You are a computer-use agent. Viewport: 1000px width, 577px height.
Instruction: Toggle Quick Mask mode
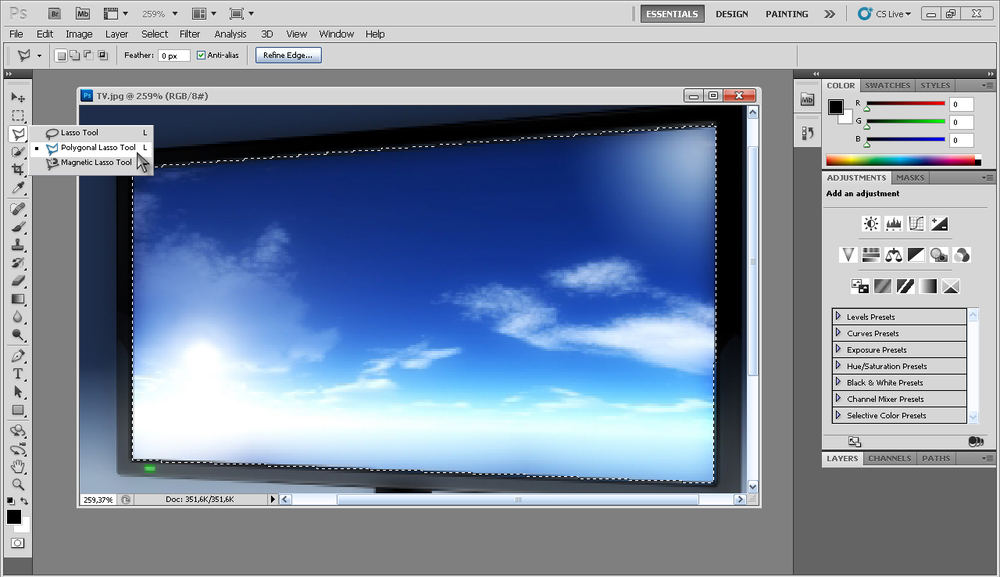coord(17,543)
